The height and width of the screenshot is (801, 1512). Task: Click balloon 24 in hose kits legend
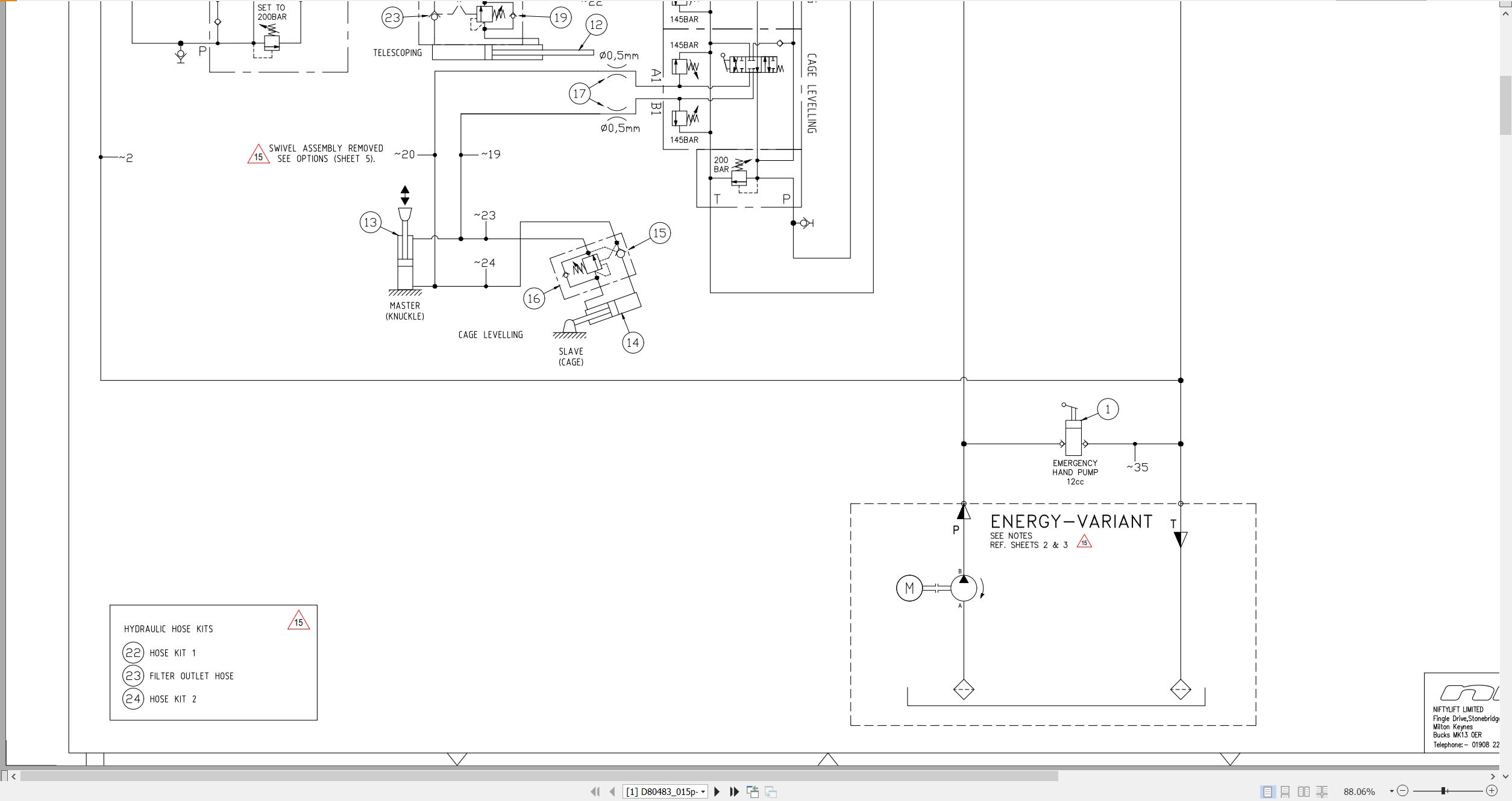click(x=133, y=699)
